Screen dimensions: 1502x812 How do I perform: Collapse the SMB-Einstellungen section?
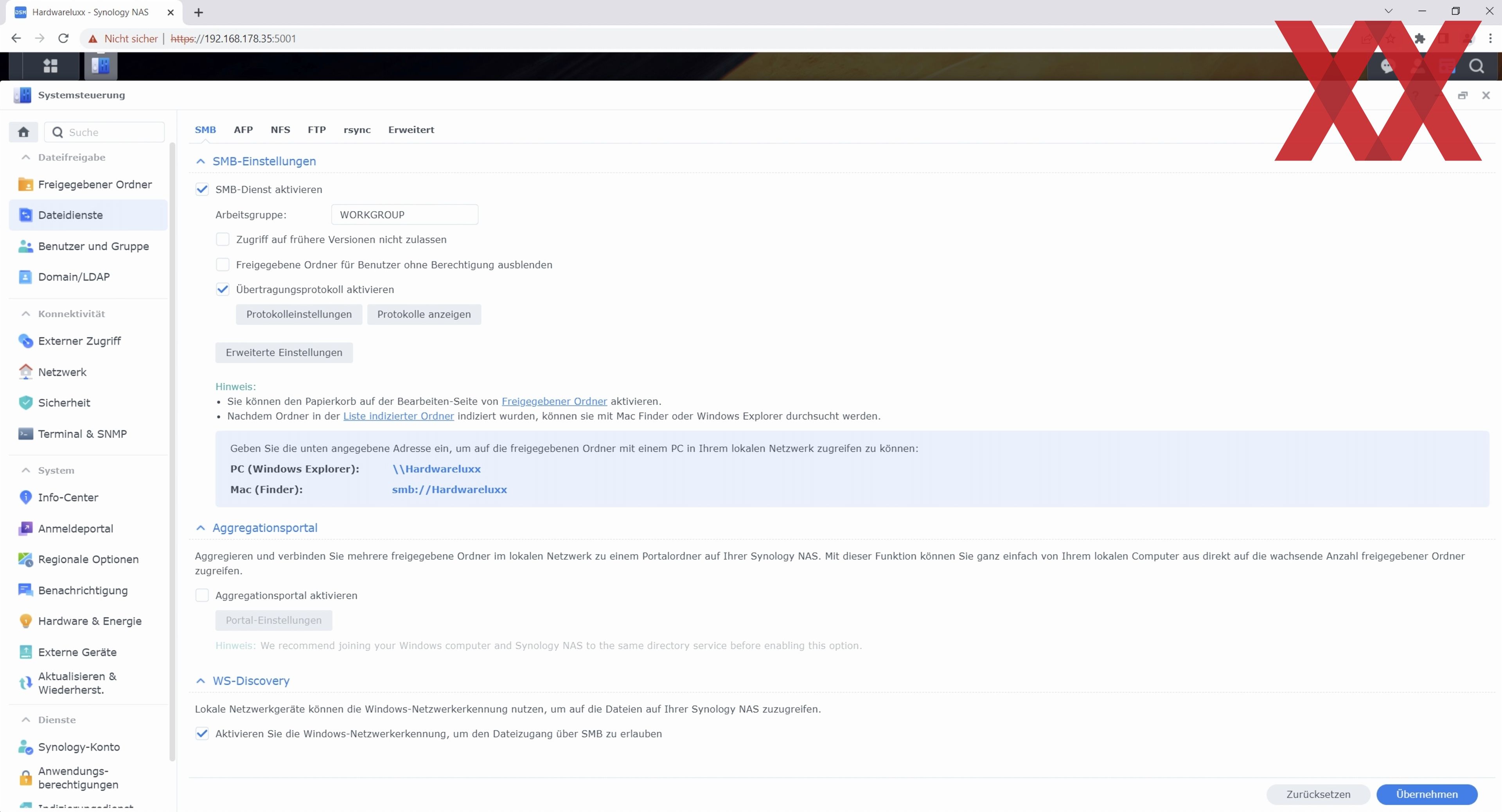(201, 162)
